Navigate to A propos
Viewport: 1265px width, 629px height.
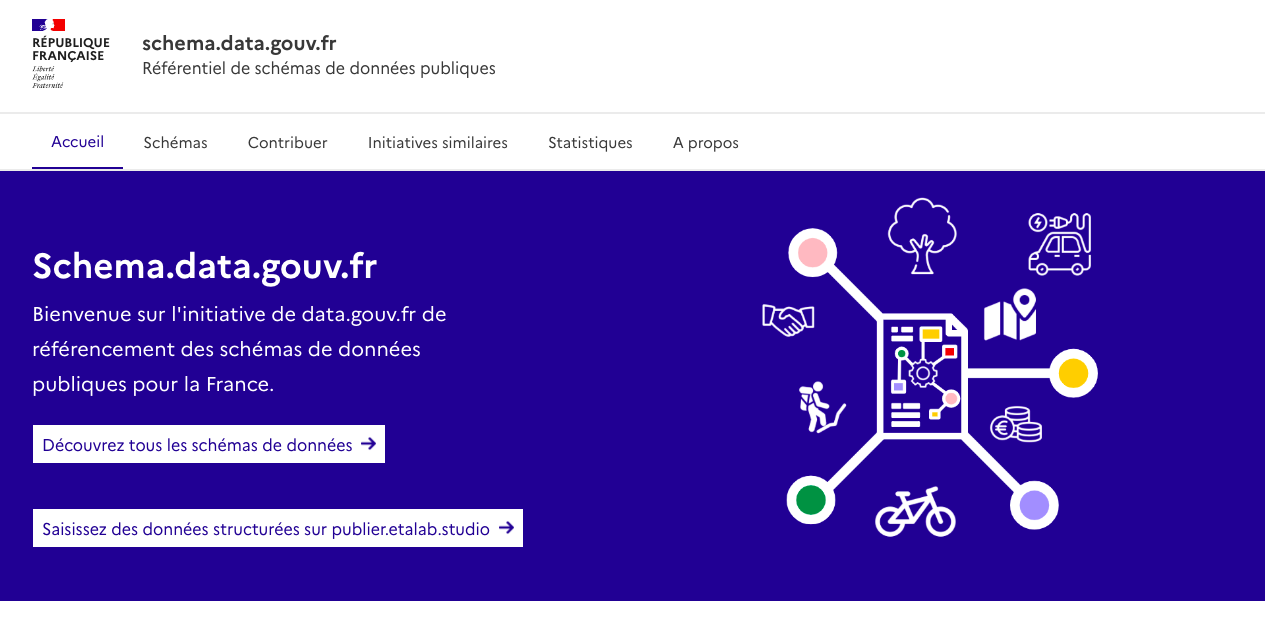[x=705, y=143]
